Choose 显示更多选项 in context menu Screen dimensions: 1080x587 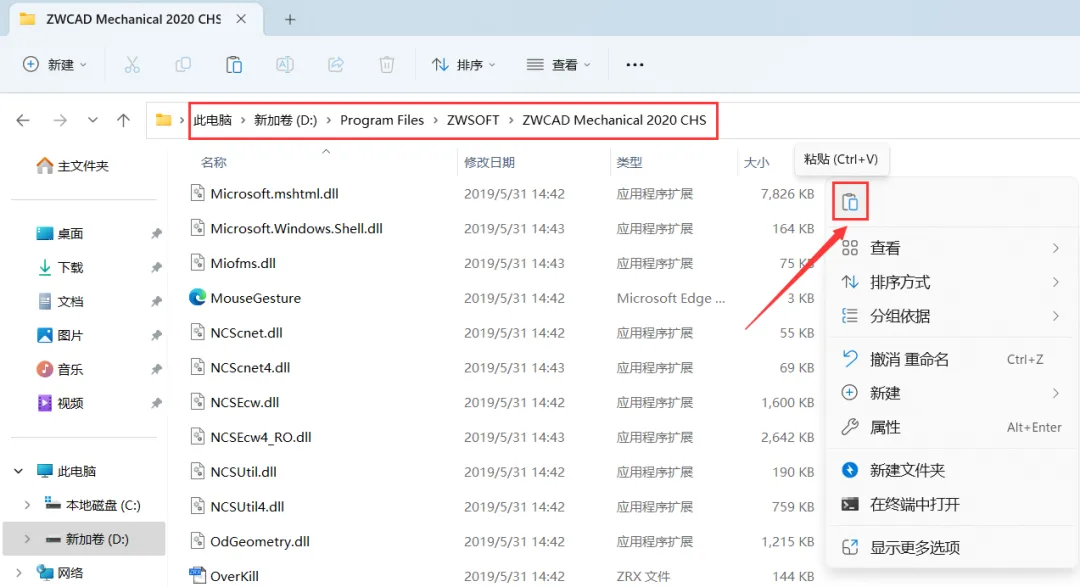click(951, 548)
